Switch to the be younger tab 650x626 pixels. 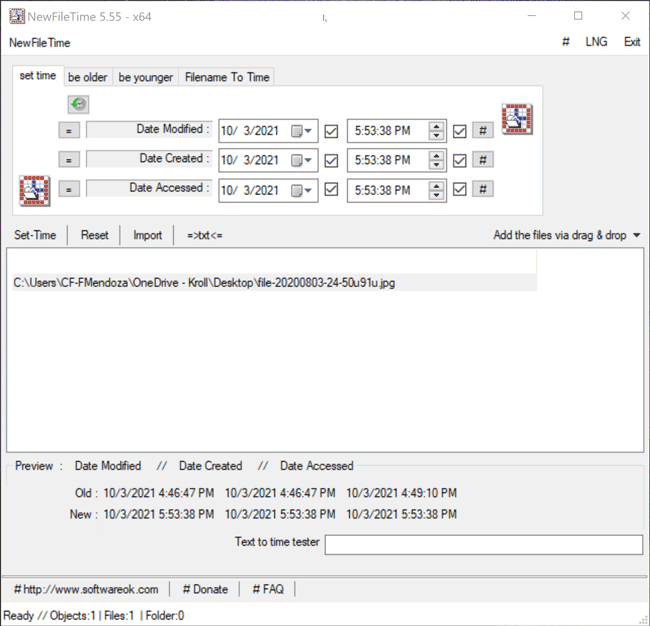coord(146,77)
